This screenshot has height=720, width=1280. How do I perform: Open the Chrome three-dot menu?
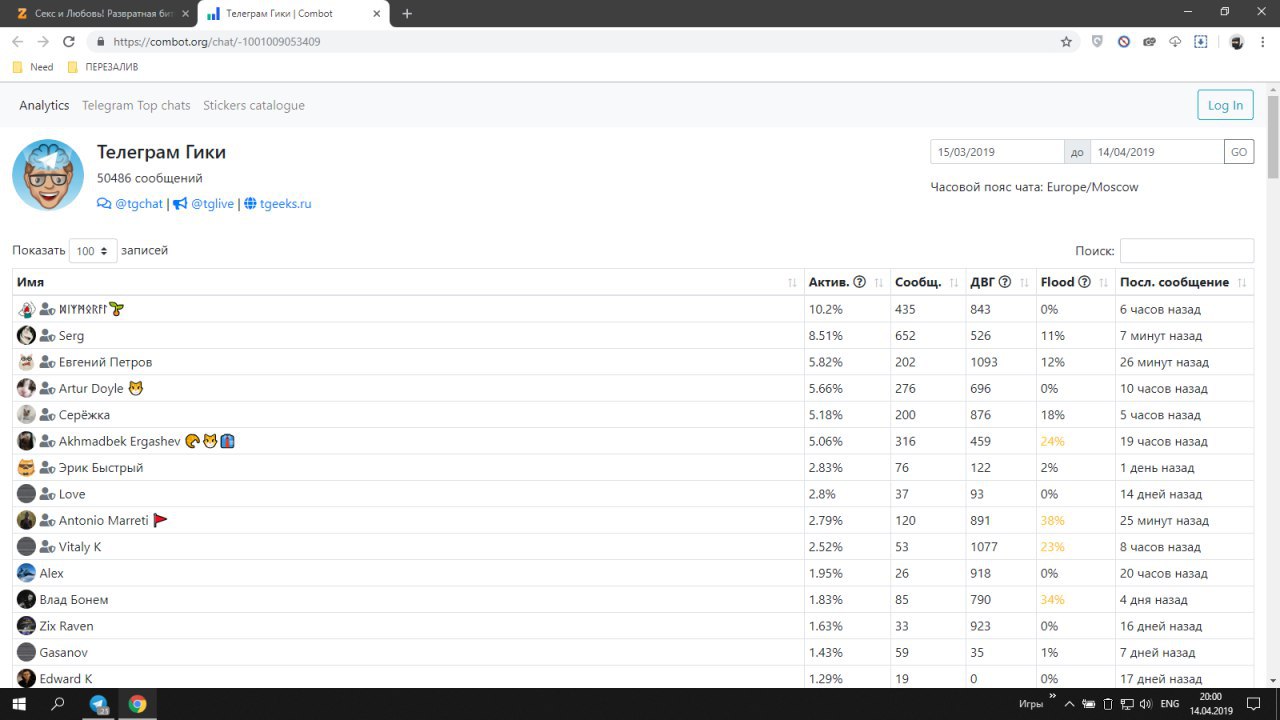pyautogui.click(x=1262, y=42)
